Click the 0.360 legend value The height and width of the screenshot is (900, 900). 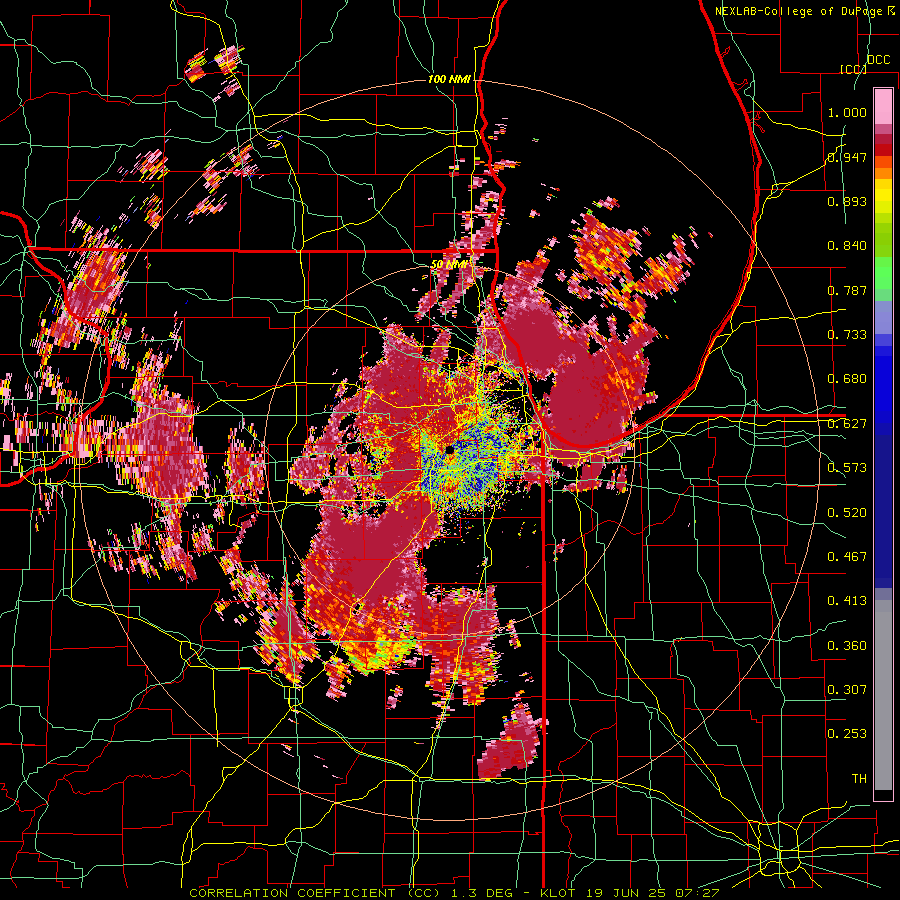pyautogui.click(x=847, y=646)
